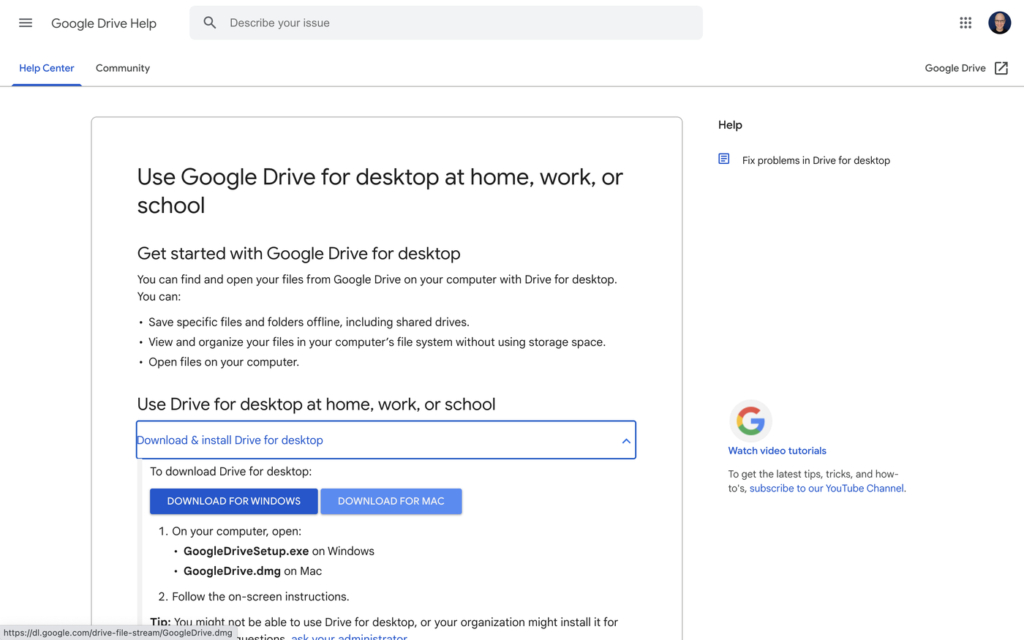This screenshot has height=640, width=1024.
Task: Collapse the Download & install Drive accordion chevron
Action: (x=624, y=440)
